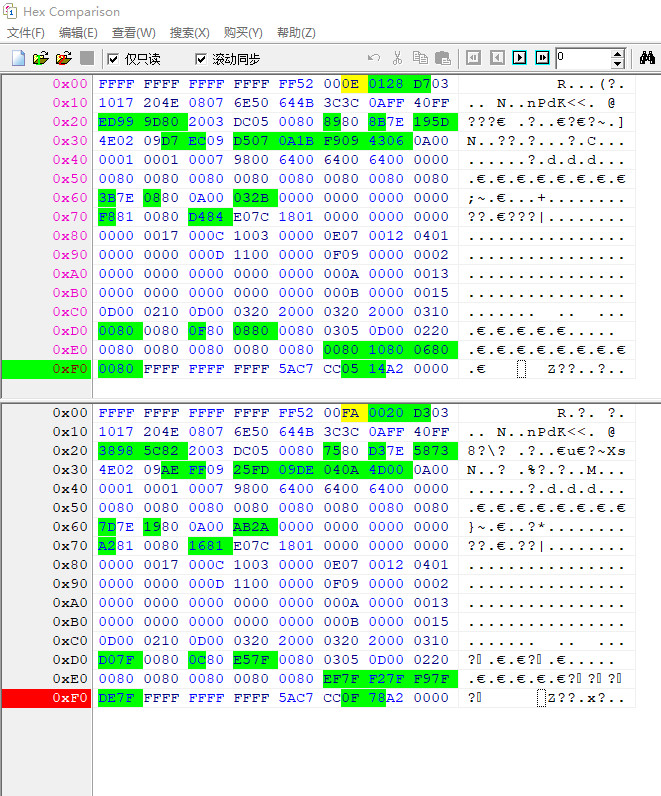Viewport: 661px width, 796px height.
Task: Click the toolbar number input field
Action: click(581, 58)
